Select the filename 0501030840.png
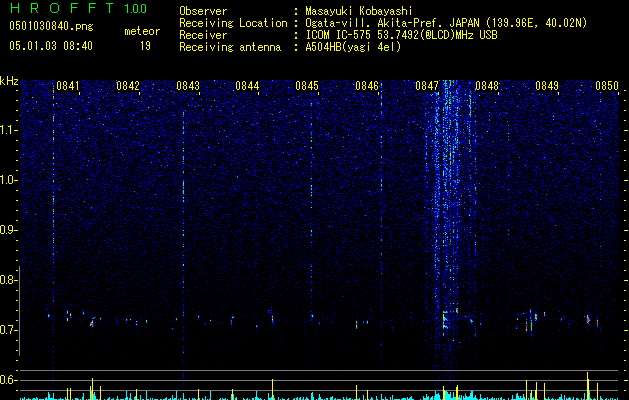This screenshot has width=629, height=400. (x=51, y=26)
